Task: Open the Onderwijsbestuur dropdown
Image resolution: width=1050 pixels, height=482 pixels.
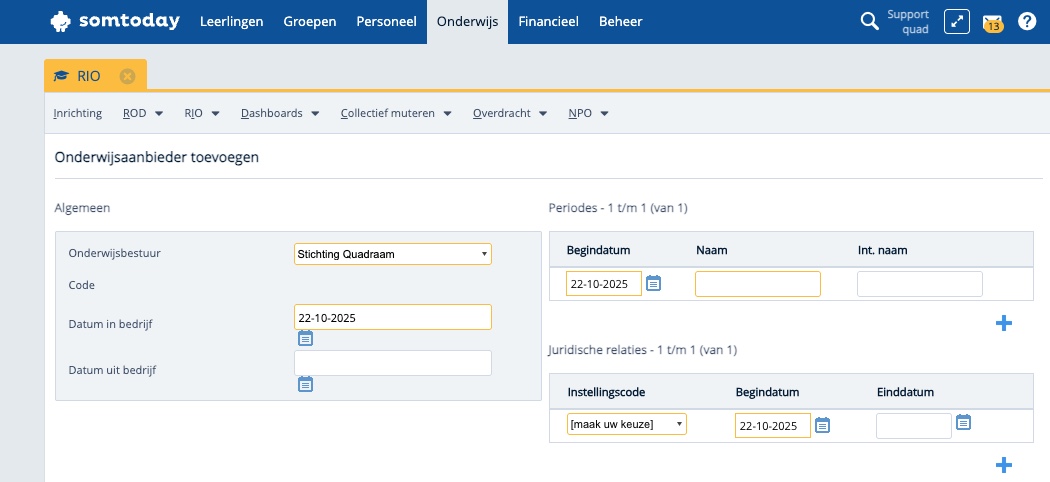Action: (x=393, y=254)
